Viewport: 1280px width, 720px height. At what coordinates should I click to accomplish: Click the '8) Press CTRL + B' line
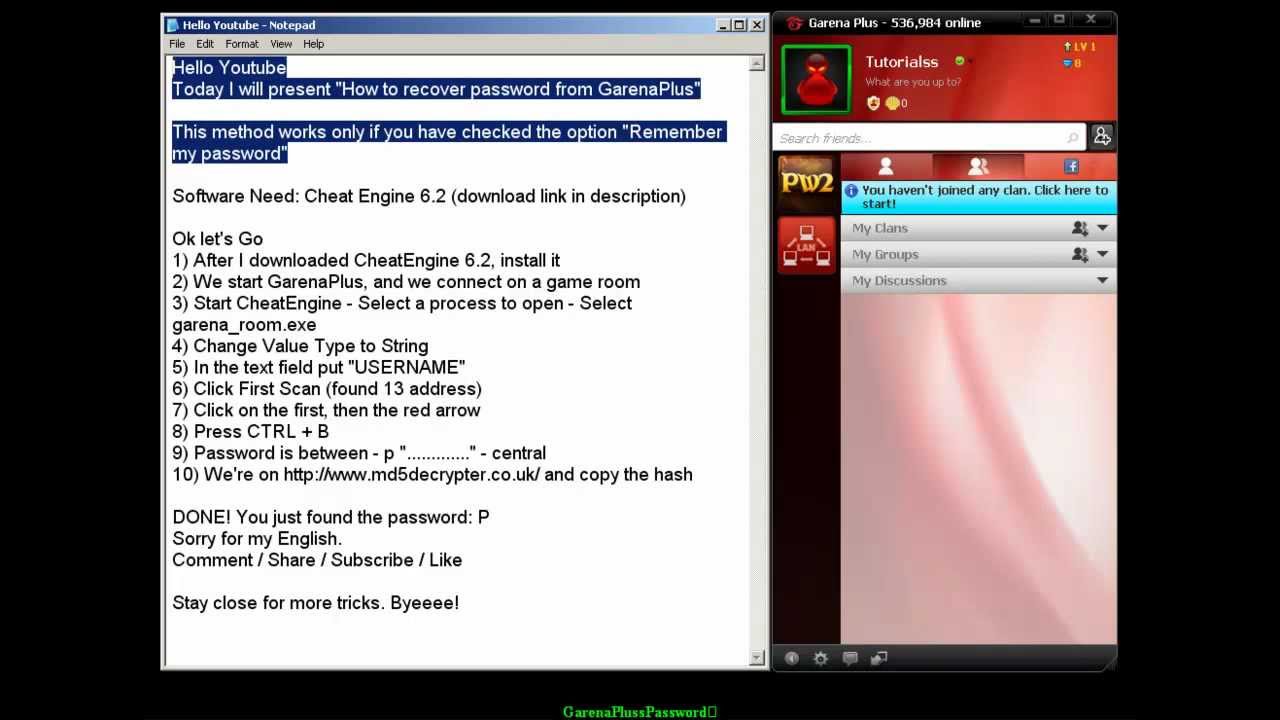click(250, 432)
